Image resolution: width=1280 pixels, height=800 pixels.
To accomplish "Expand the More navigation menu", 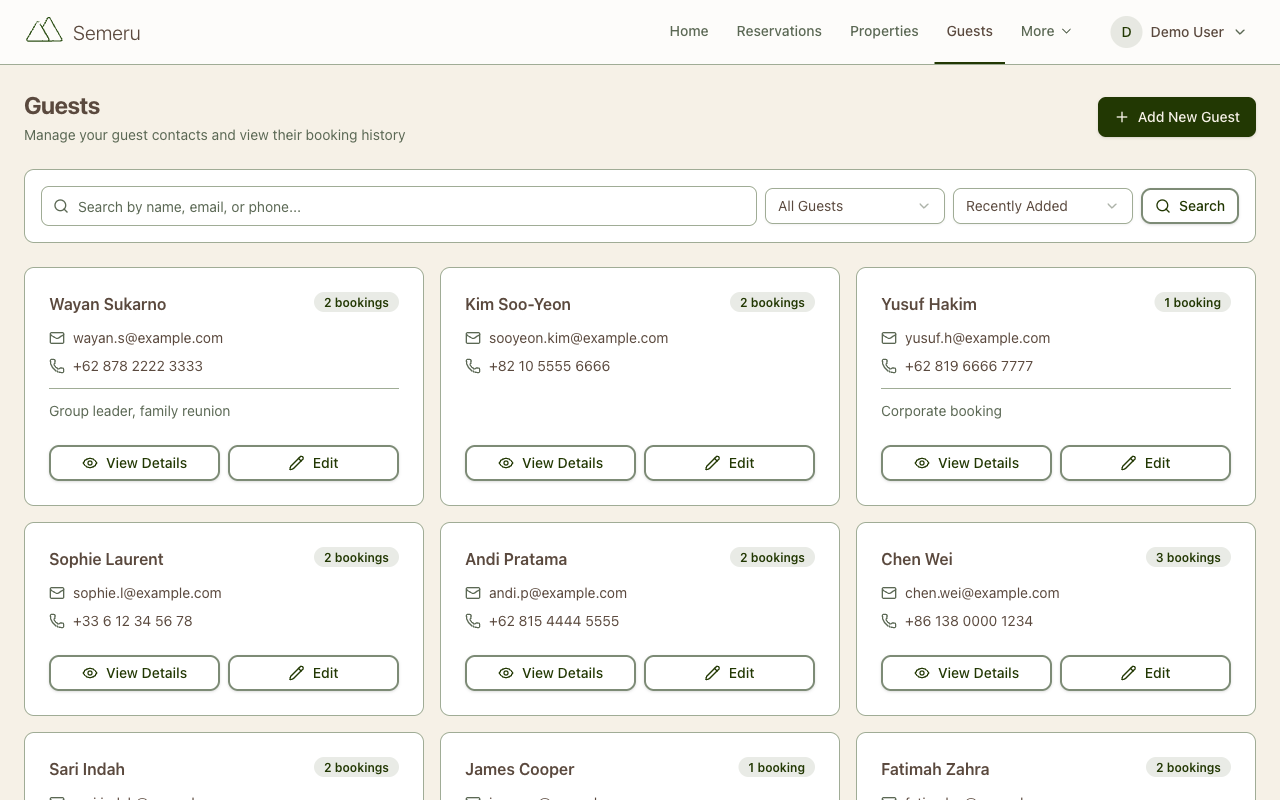I will (x=1046, y=31).
